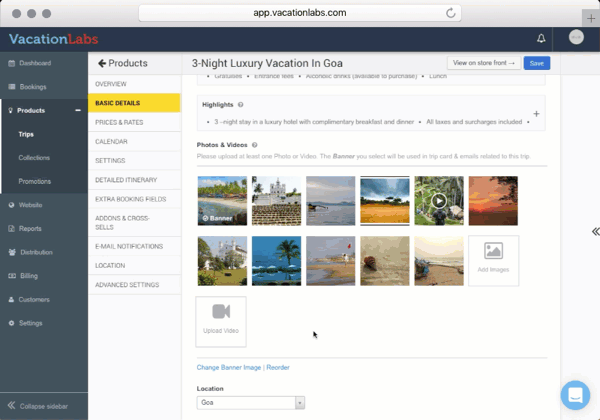The height and width of the screenshot is (420, 600).
Task: Collapse the Products sidebar section
Action: [x=78, y=110]
